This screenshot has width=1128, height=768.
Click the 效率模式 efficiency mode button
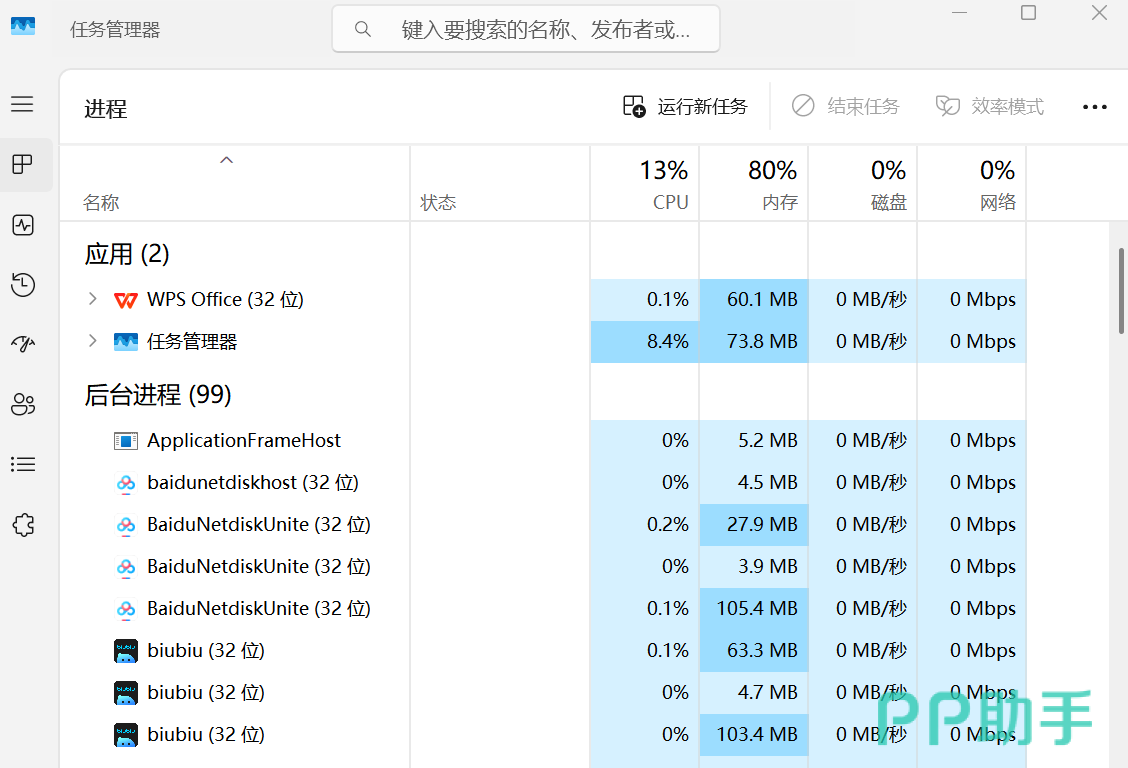[x=989, y=106]
